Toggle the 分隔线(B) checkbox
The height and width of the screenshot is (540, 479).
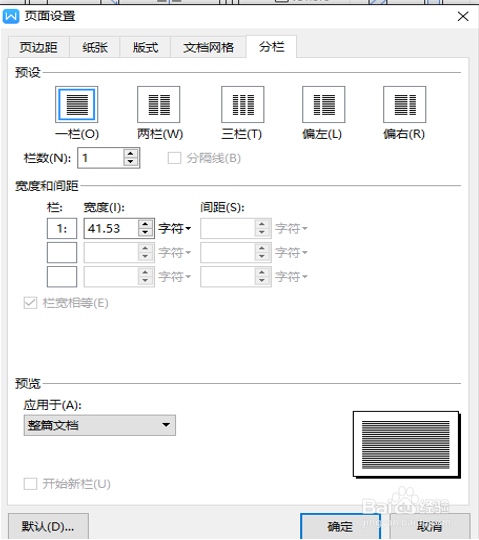click(x=174, y=158)
